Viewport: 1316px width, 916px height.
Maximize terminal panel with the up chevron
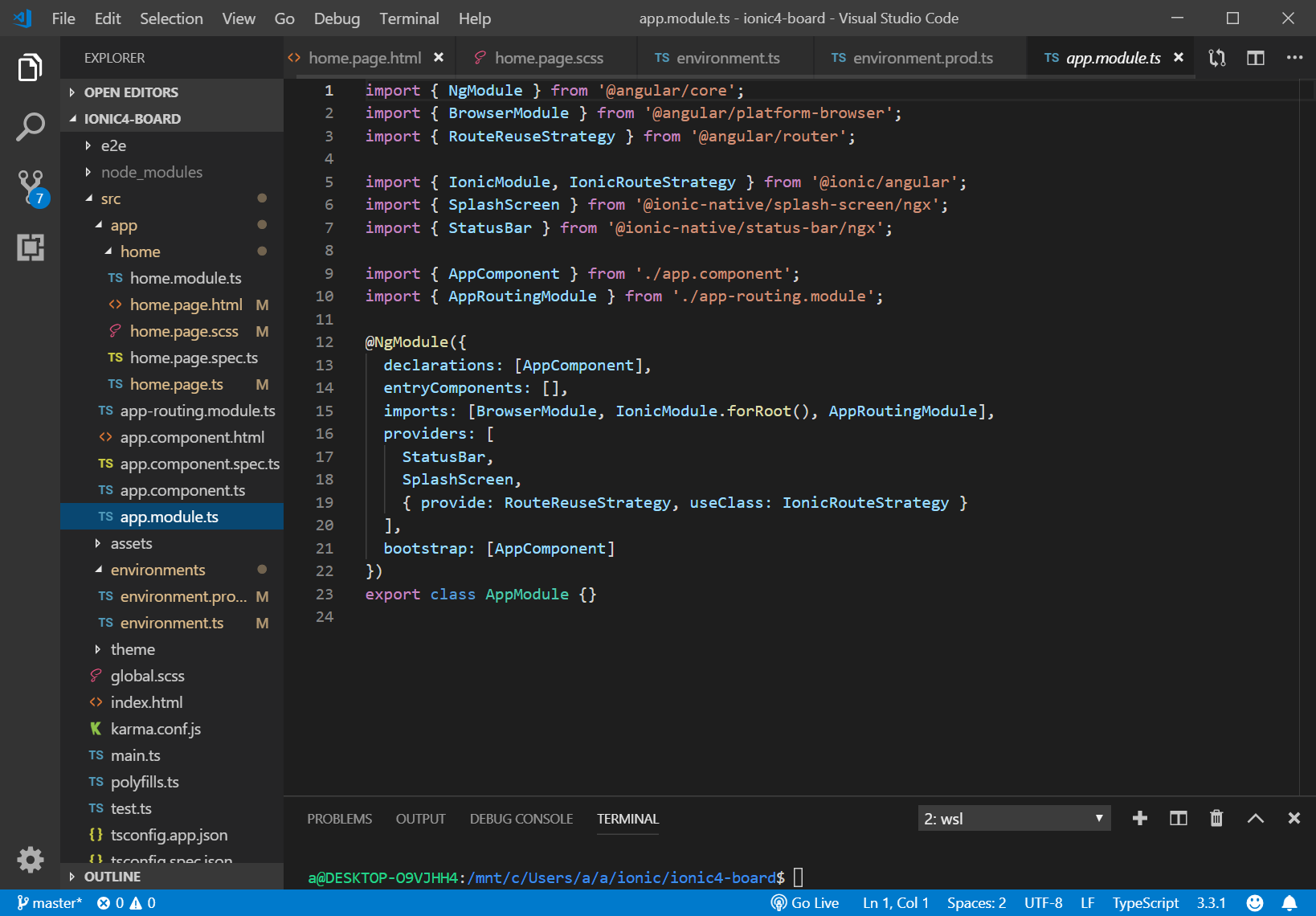(x=1255, y=818)
